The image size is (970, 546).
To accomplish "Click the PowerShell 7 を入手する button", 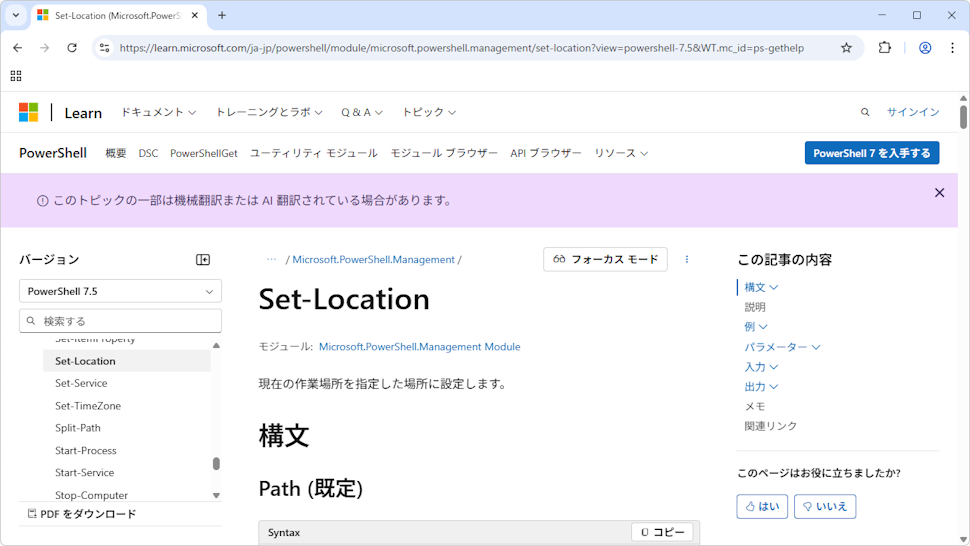I will [x=872, y=153].
